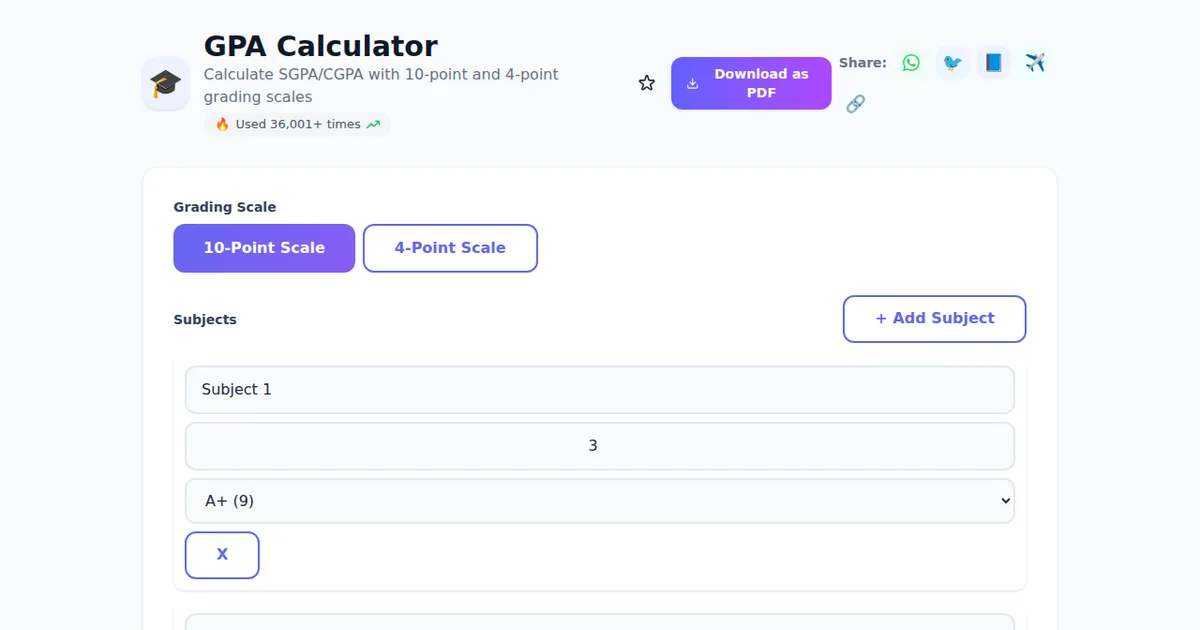This screenshot has height=630, width=1200.
Task: Share using the Facebook blue book icon
Action: click(x=993, y=62)
